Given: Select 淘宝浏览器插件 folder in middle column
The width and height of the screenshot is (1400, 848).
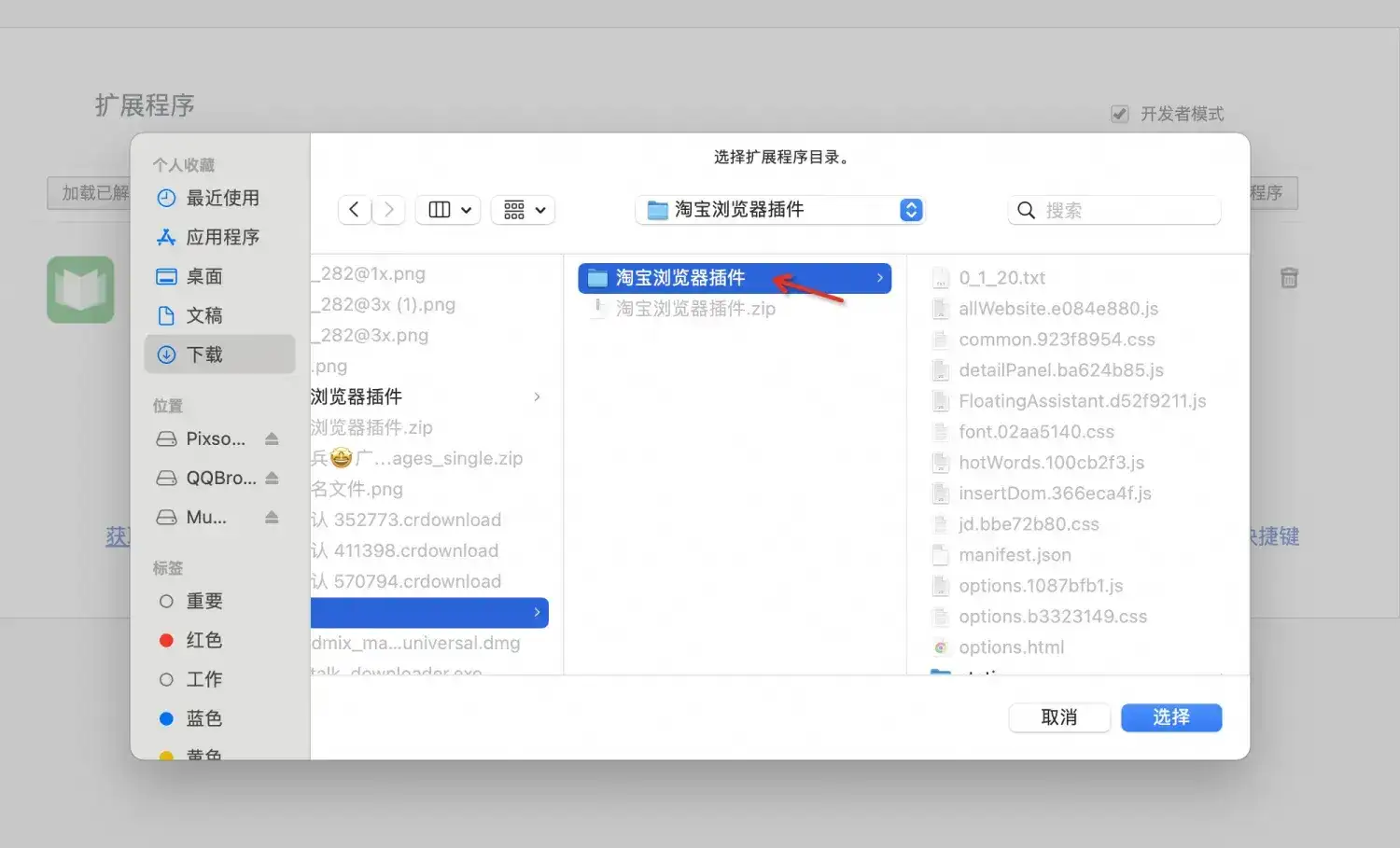Looking at the screenshot, I should [735, 278].
